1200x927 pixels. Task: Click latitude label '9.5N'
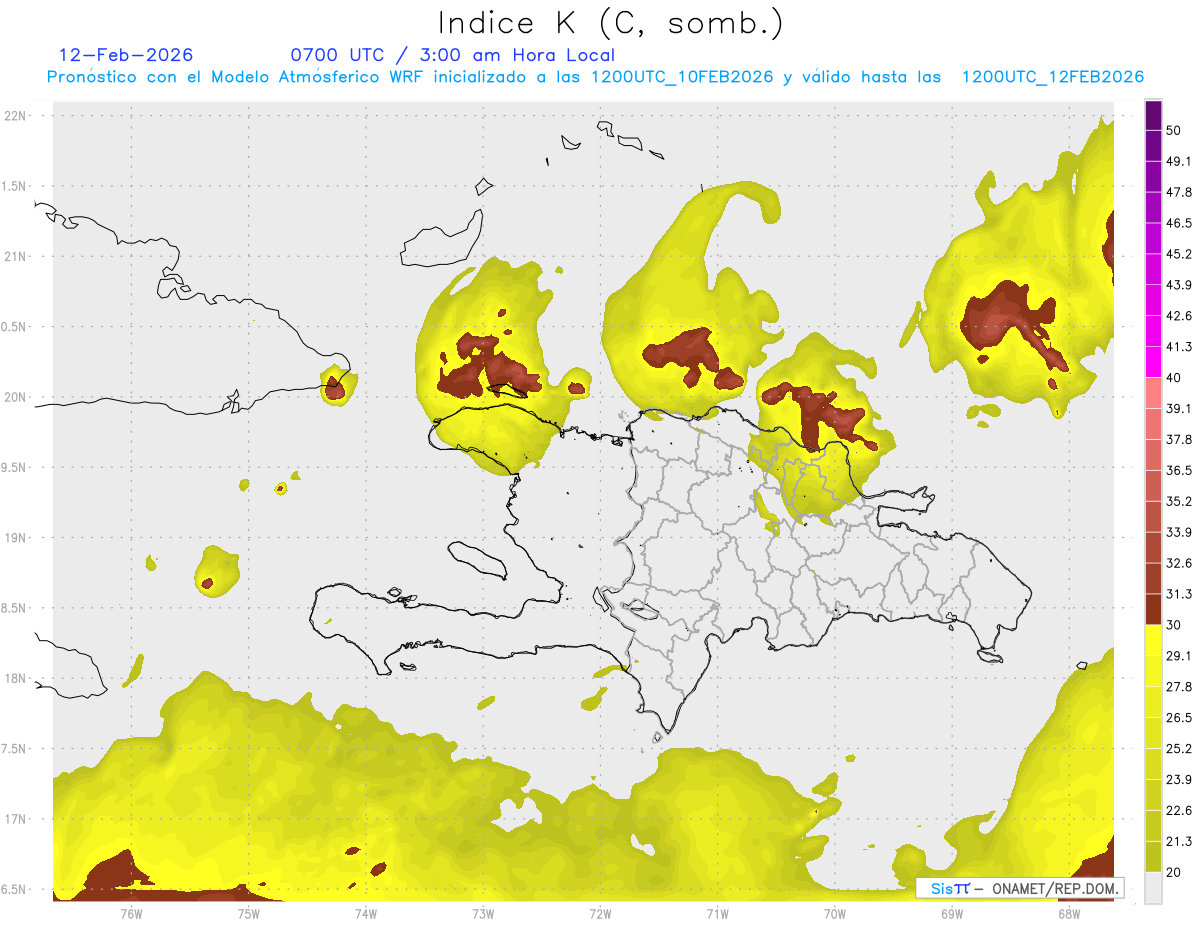tap(15, 467)
